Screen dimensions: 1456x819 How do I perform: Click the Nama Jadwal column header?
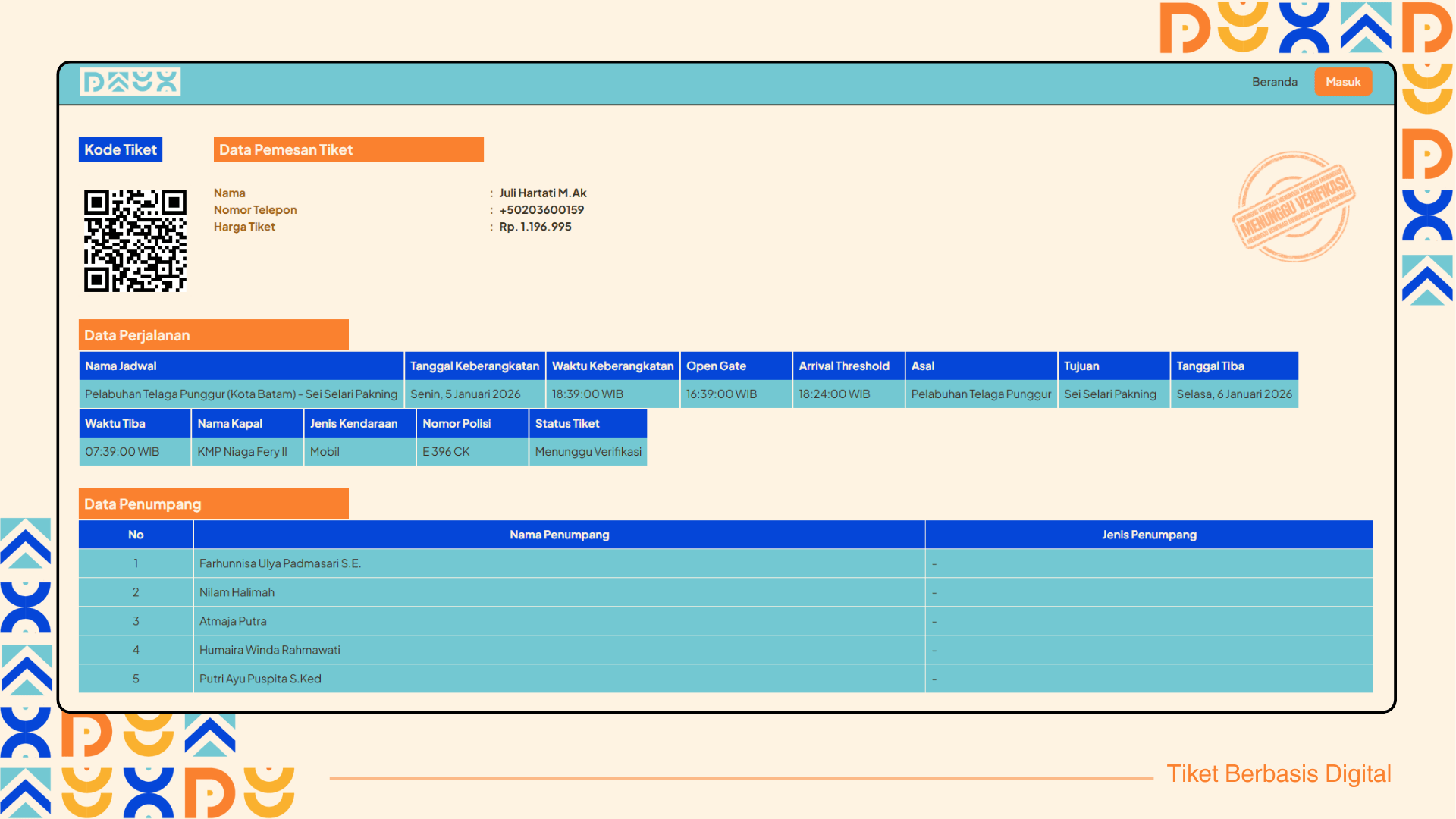pyautogui.click(x=241, y=366)
